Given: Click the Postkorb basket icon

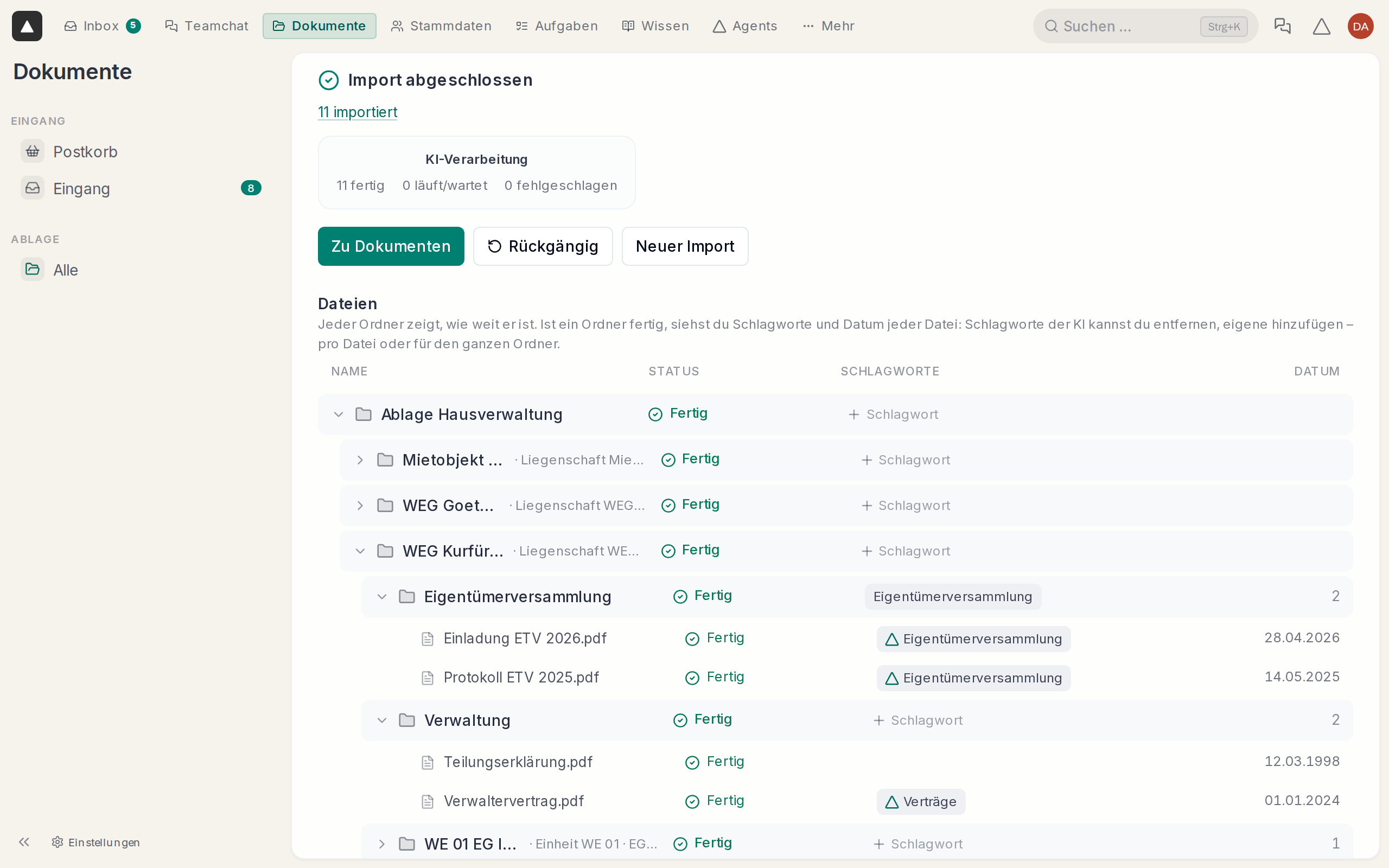Looking at the screenshot, I should point(33,151).
